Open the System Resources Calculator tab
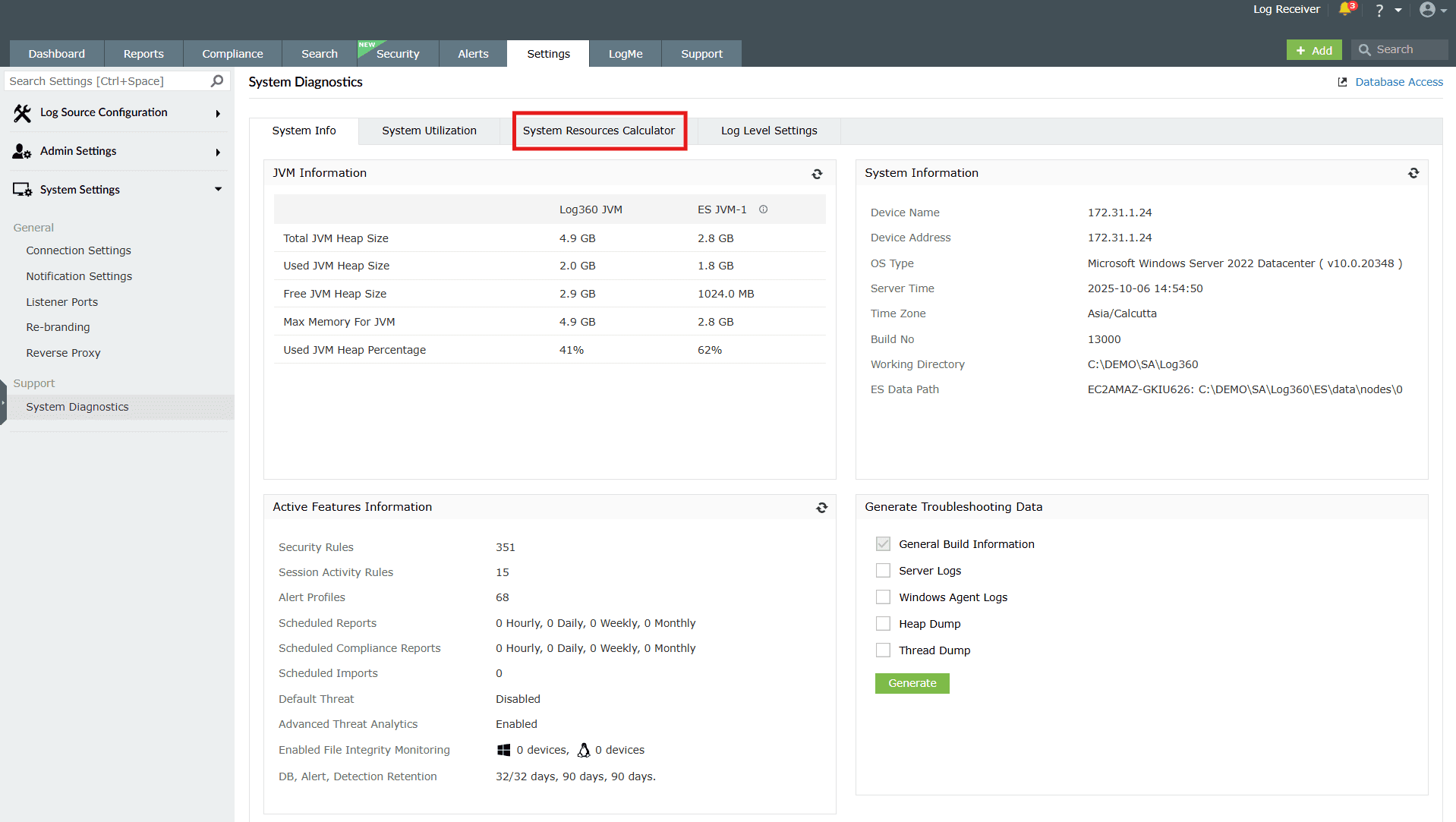The height and width of the screenshot is (822, 1456). pyautogui.click(x=599, y=131)
